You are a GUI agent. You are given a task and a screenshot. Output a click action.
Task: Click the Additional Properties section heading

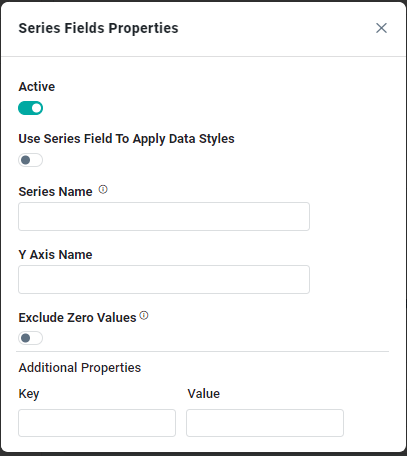pos(80,368)
